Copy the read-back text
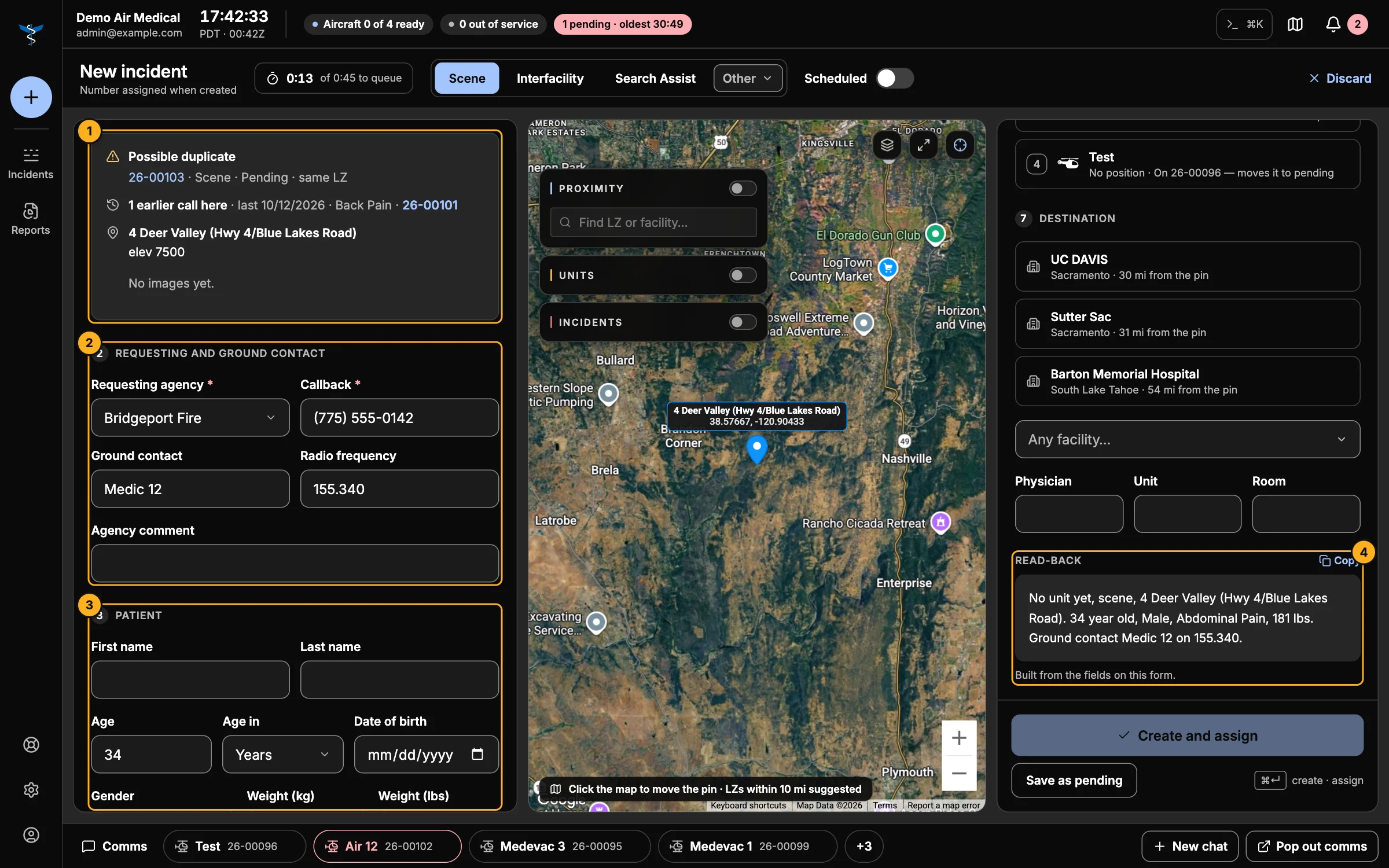This screenshot has height=868, width=1389. coord(1339,560)
